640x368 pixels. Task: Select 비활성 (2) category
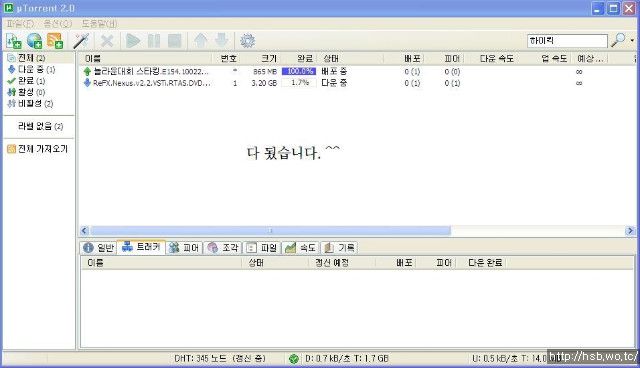click(x=31, y=104)
